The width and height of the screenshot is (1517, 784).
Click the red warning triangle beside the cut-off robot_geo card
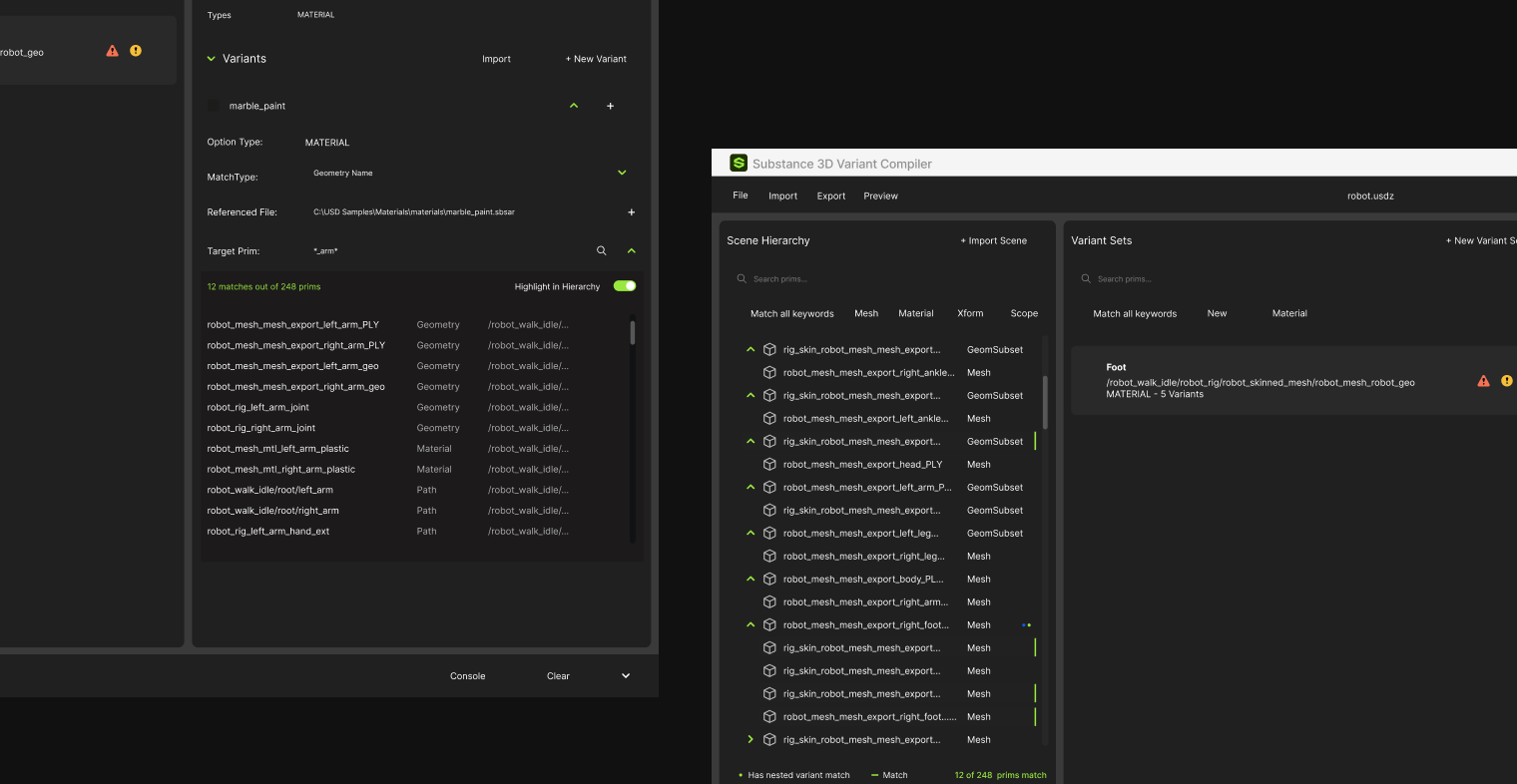point(112,51)
